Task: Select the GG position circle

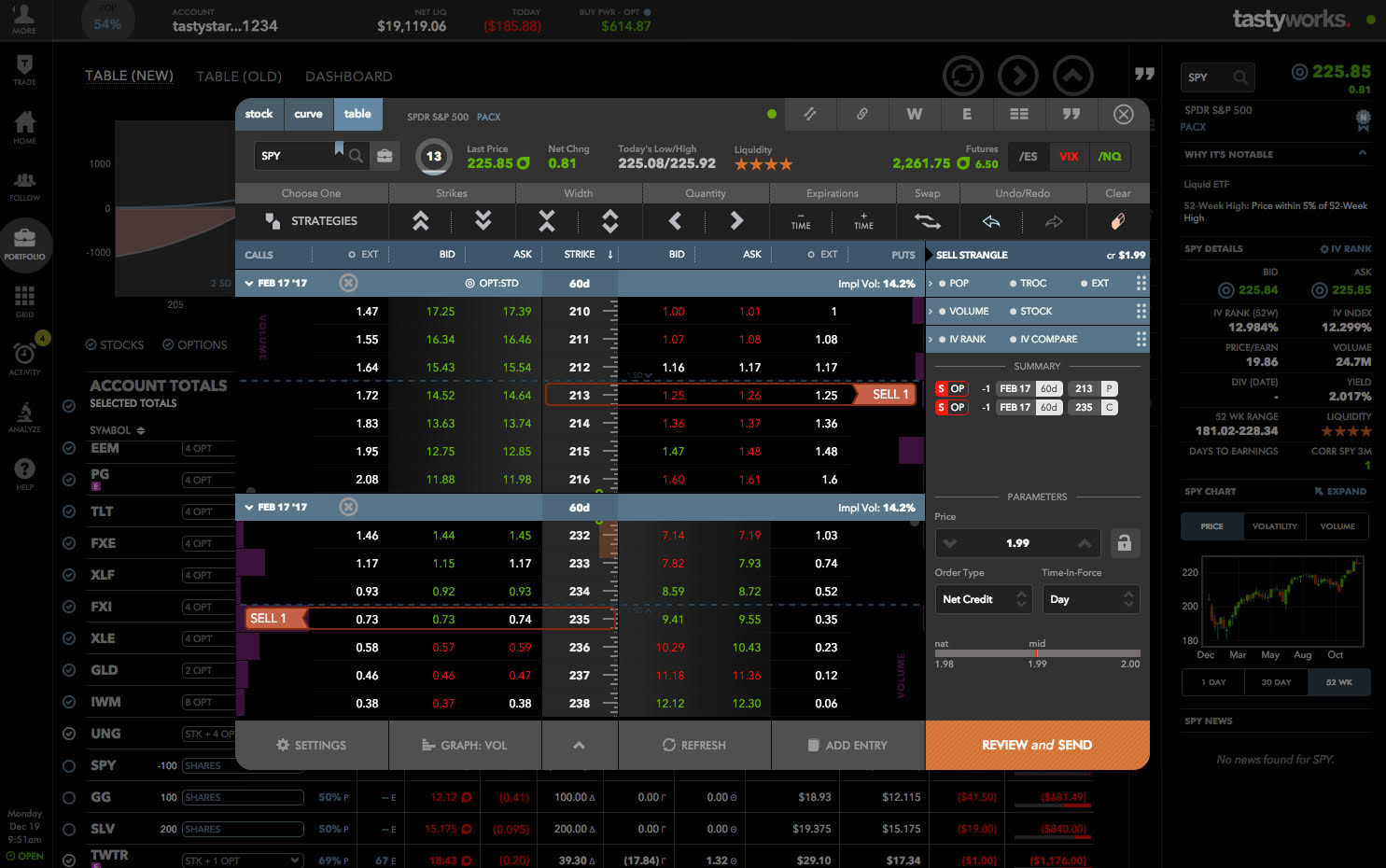Action: (69, 797)
